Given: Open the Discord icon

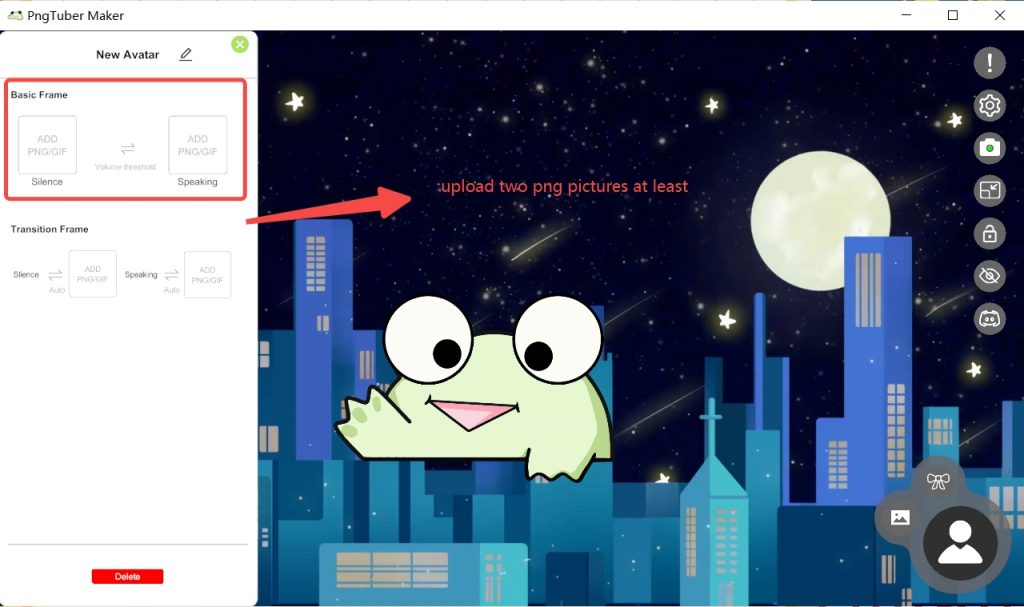Looking at the screenshot, I should 989,318.
